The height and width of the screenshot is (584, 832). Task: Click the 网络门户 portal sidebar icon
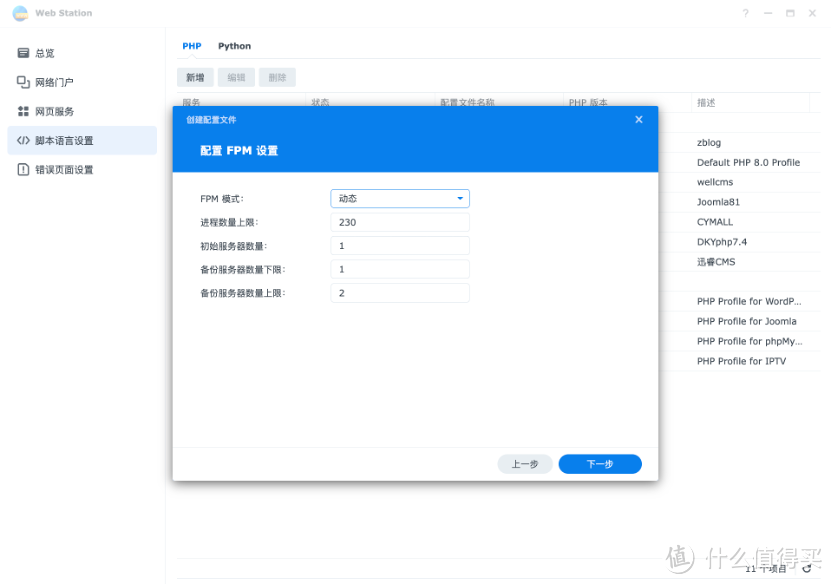[23, 82]
